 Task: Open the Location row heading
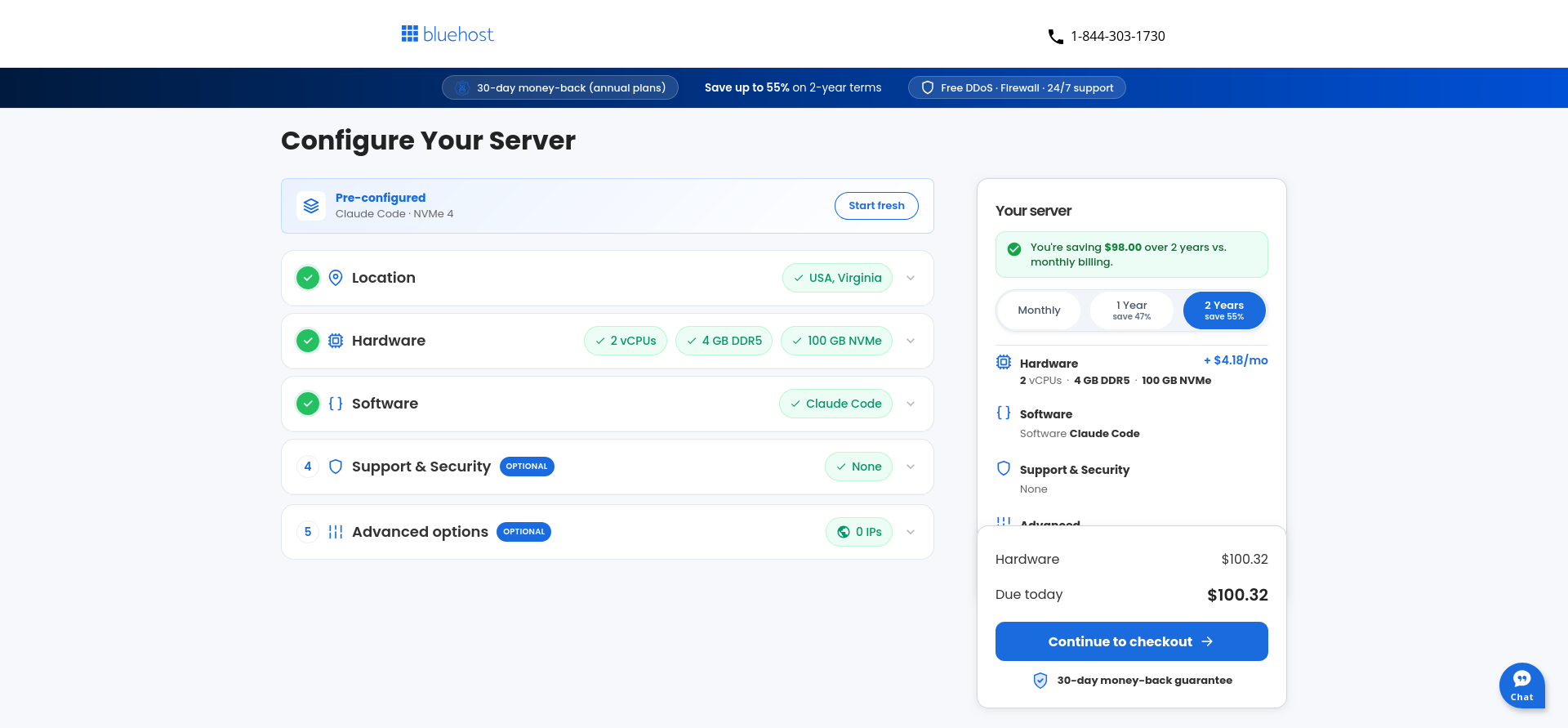pyautogui.click(x=384, y=278)
